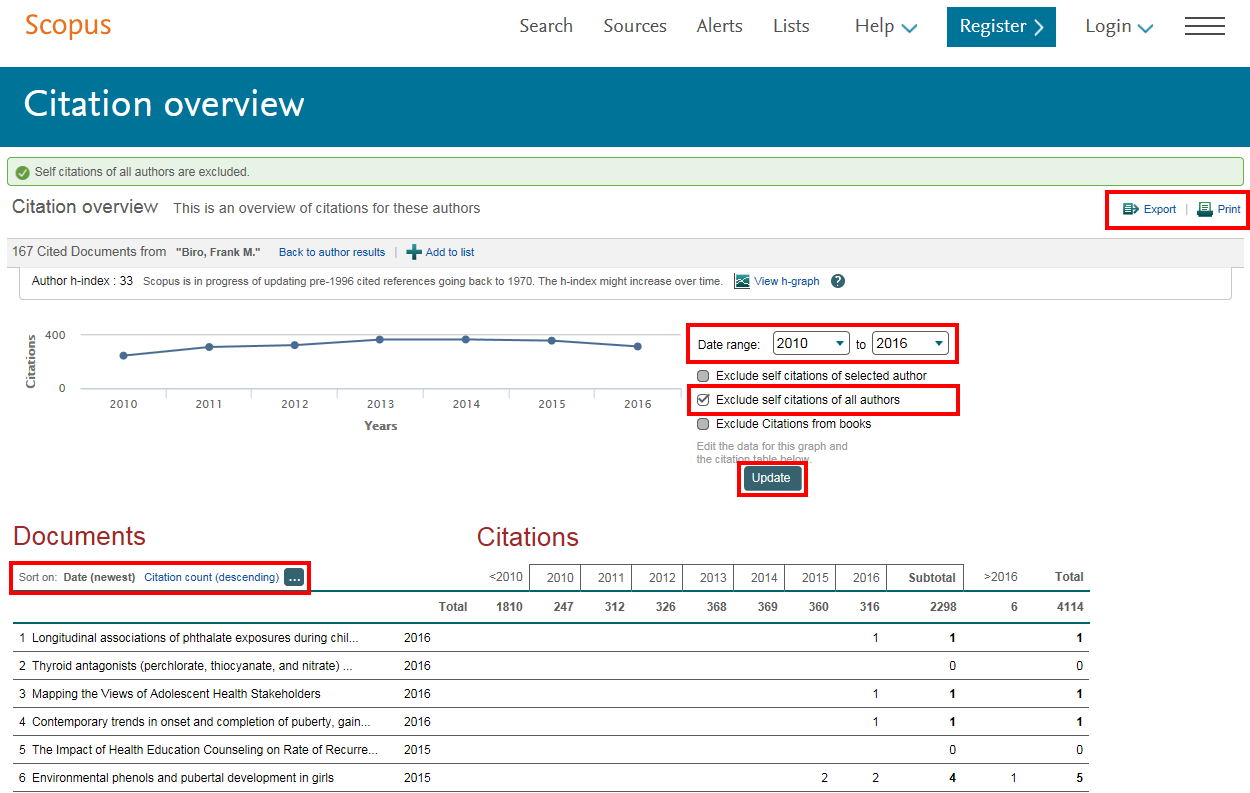The height and width of the screenshot is (793, 1250).
Task: Open the h-index help question mark
Action: [838, 281]
